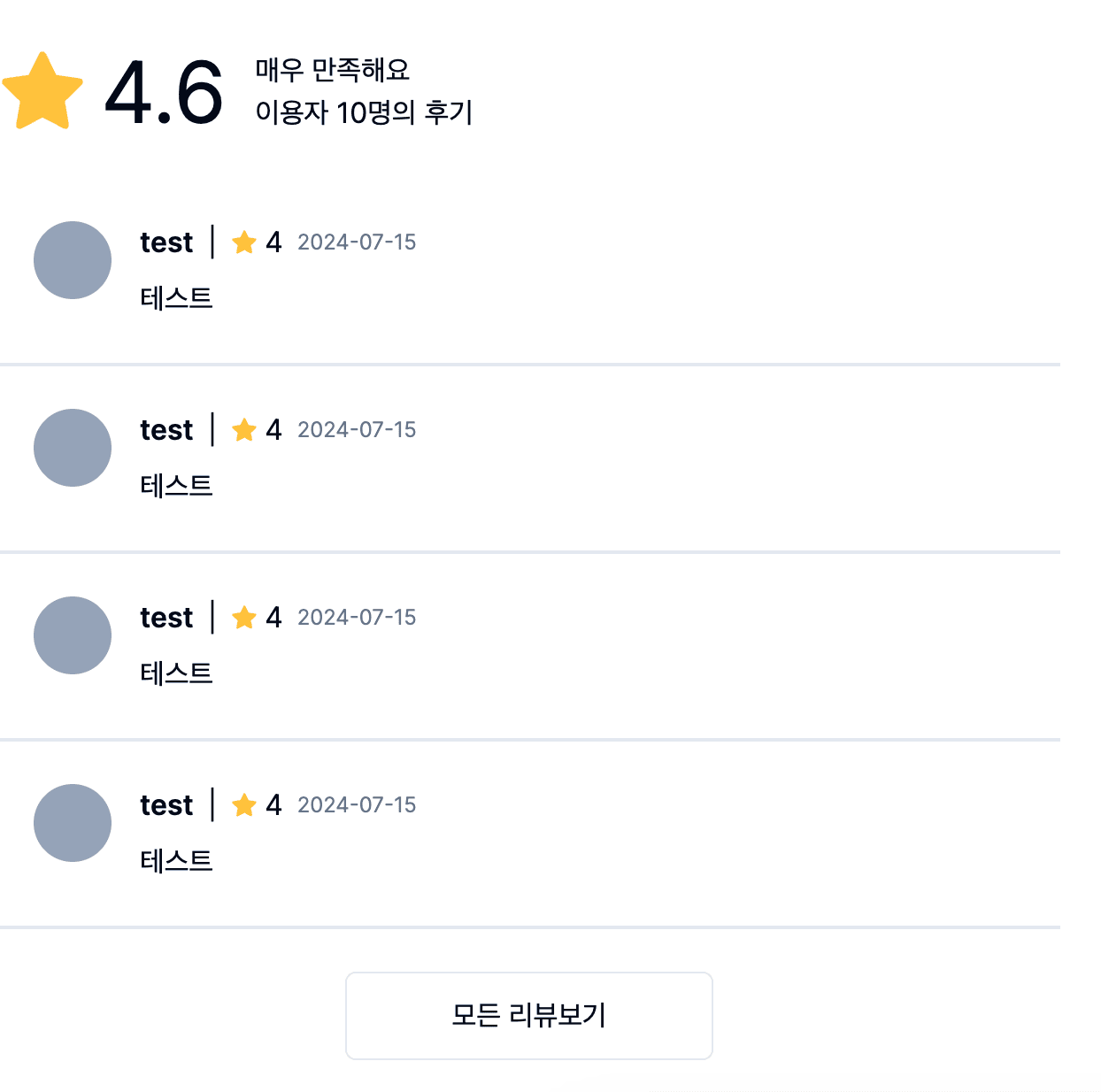
Task: Open the fourth reviewer's profile avatar
Action: (x=73, y=823)
